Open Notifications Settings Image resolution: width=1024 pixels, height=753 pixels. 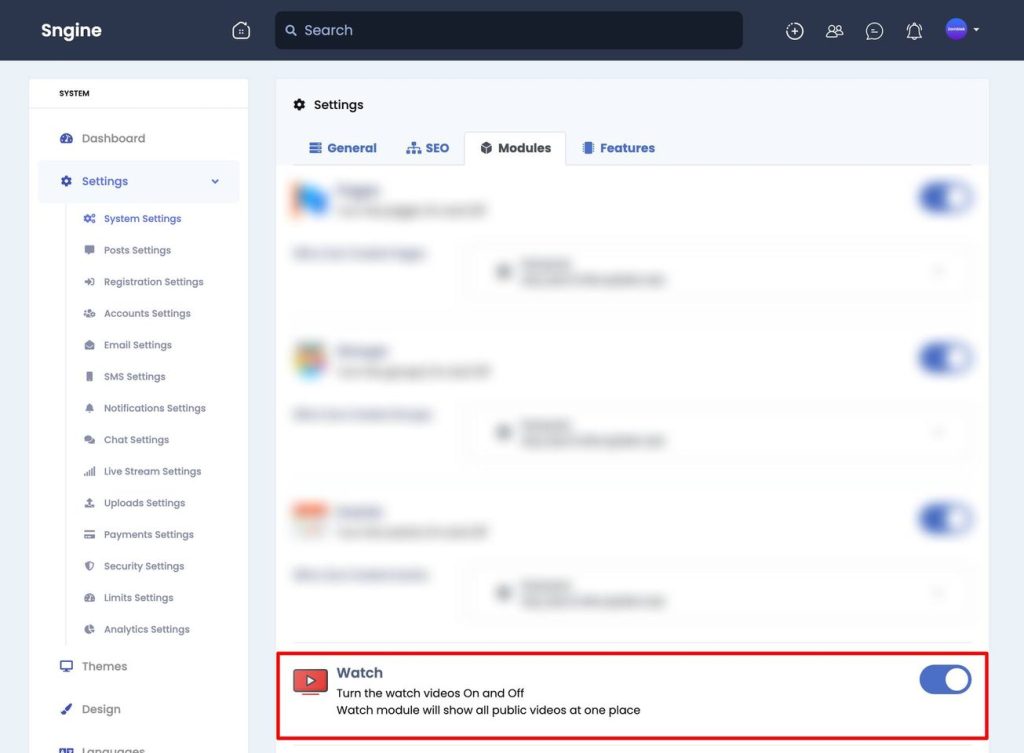pos(155,408)
